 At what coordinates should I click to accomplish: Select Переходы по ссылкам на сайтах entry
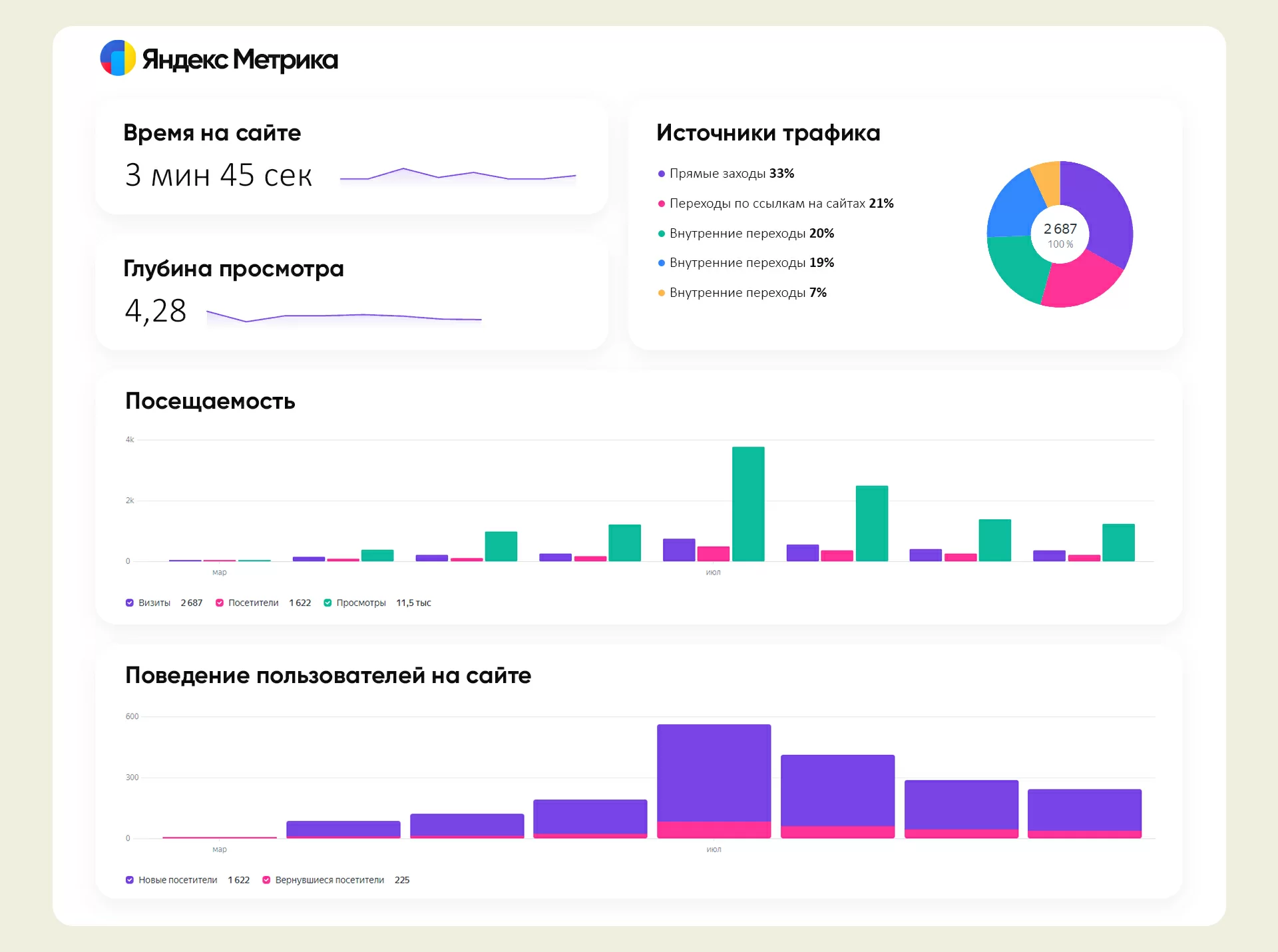tap(781, 204)
